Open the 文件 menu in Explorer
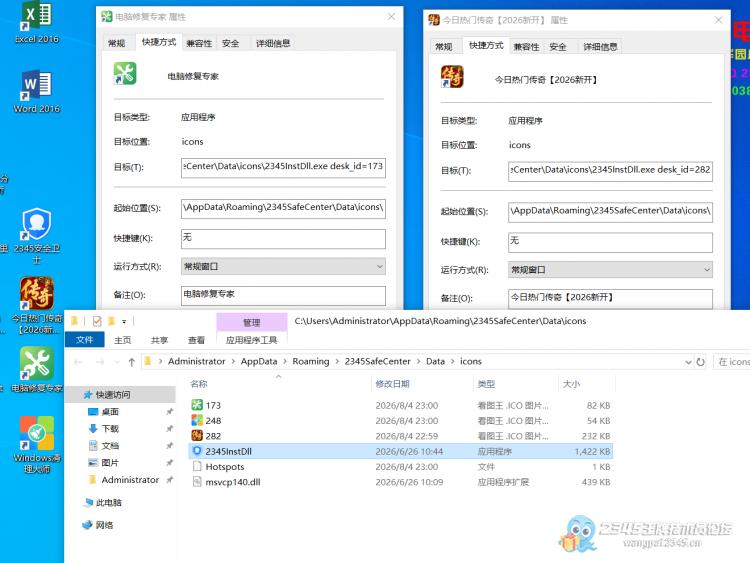 tap(84, 340)
